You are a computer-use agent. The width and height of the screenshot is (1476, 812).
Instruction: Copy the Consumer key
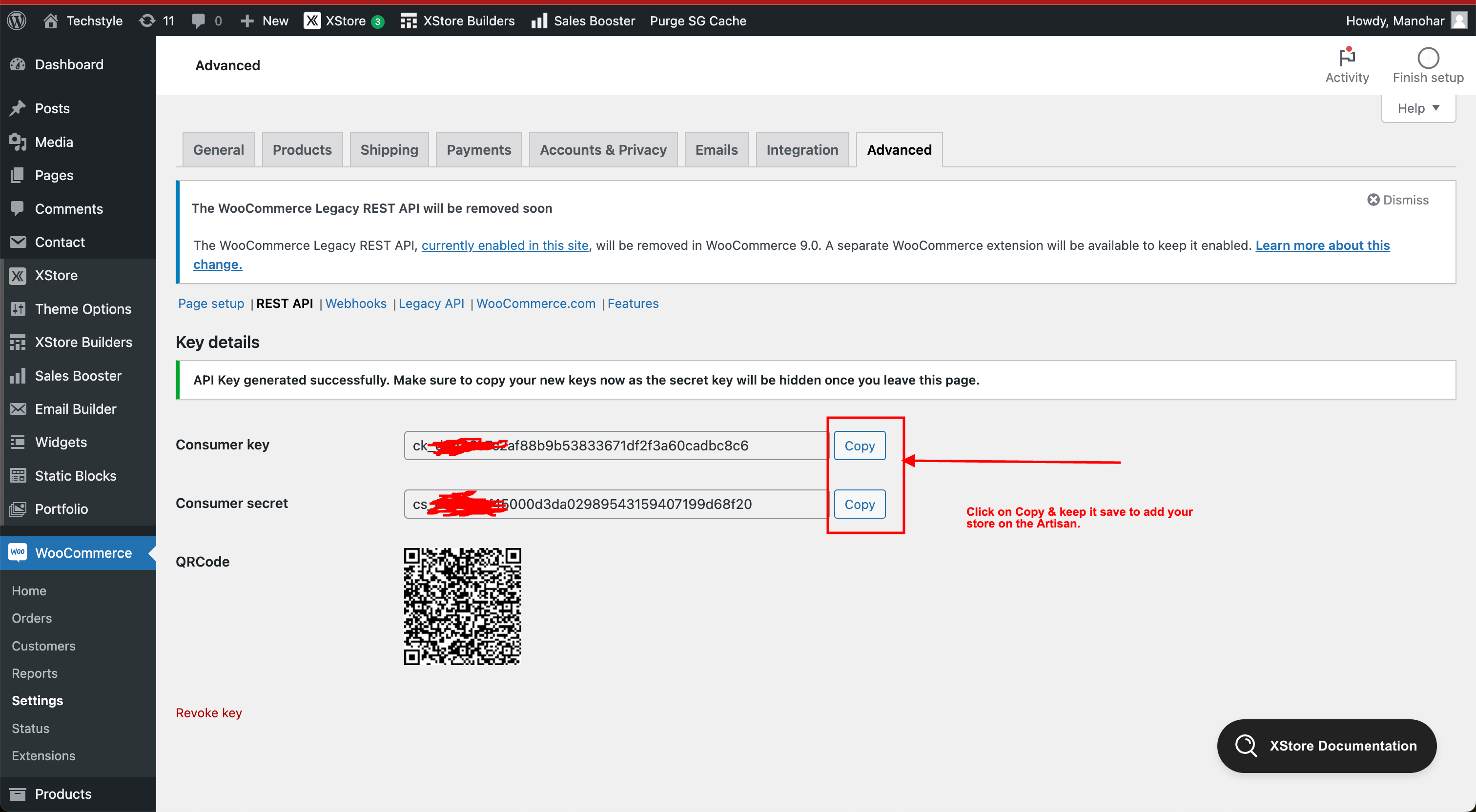pyautogui.click(x=859, y=445)
